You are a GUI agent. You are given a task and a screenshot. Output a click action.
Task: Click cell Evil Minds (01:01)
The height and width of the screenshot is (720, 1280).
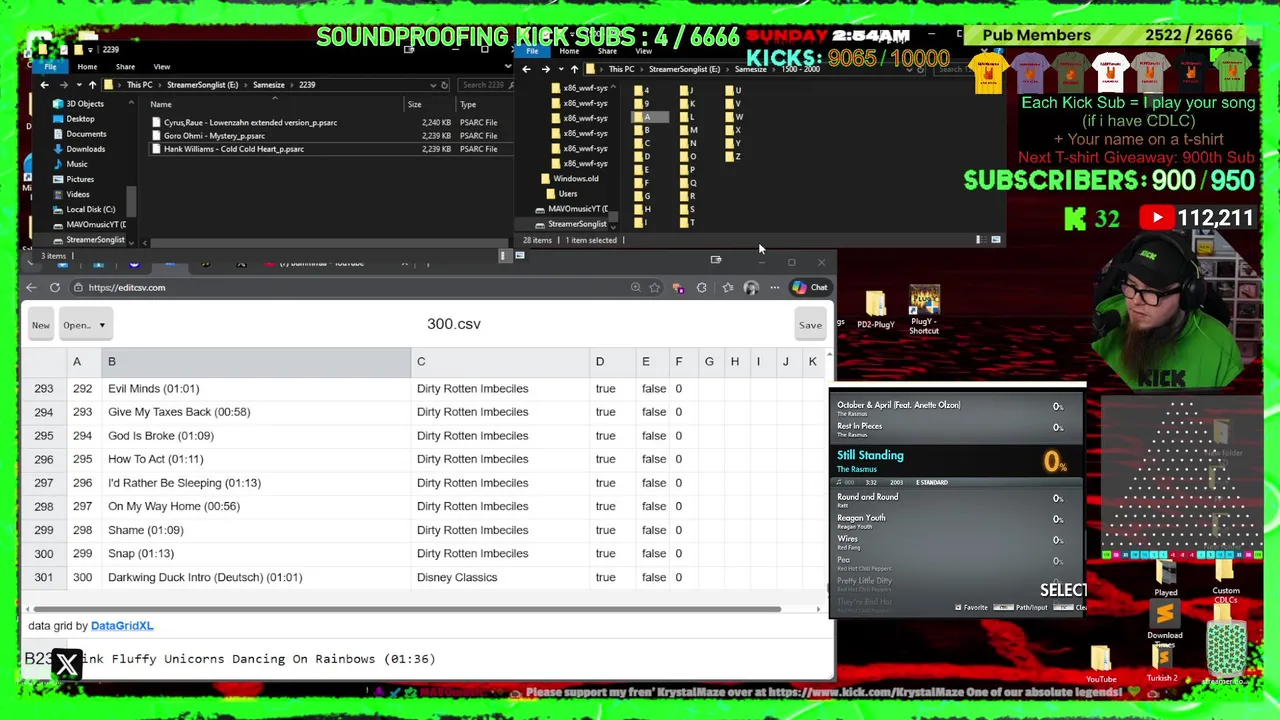coord(255,389)
